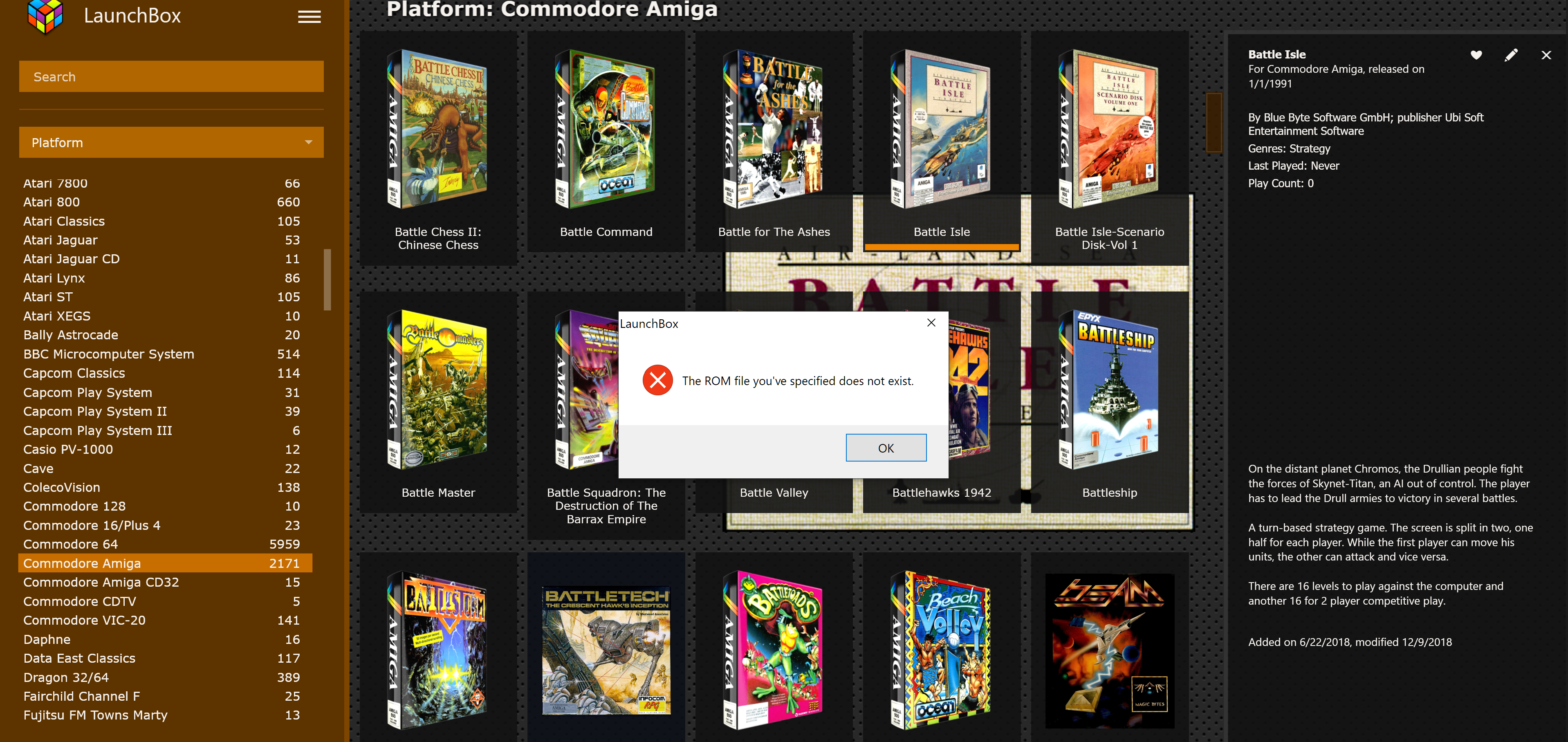This screenshot has width=1568, height=742.
Task: Edit Battle Isle with the pencil icon
Action: 1511,55
